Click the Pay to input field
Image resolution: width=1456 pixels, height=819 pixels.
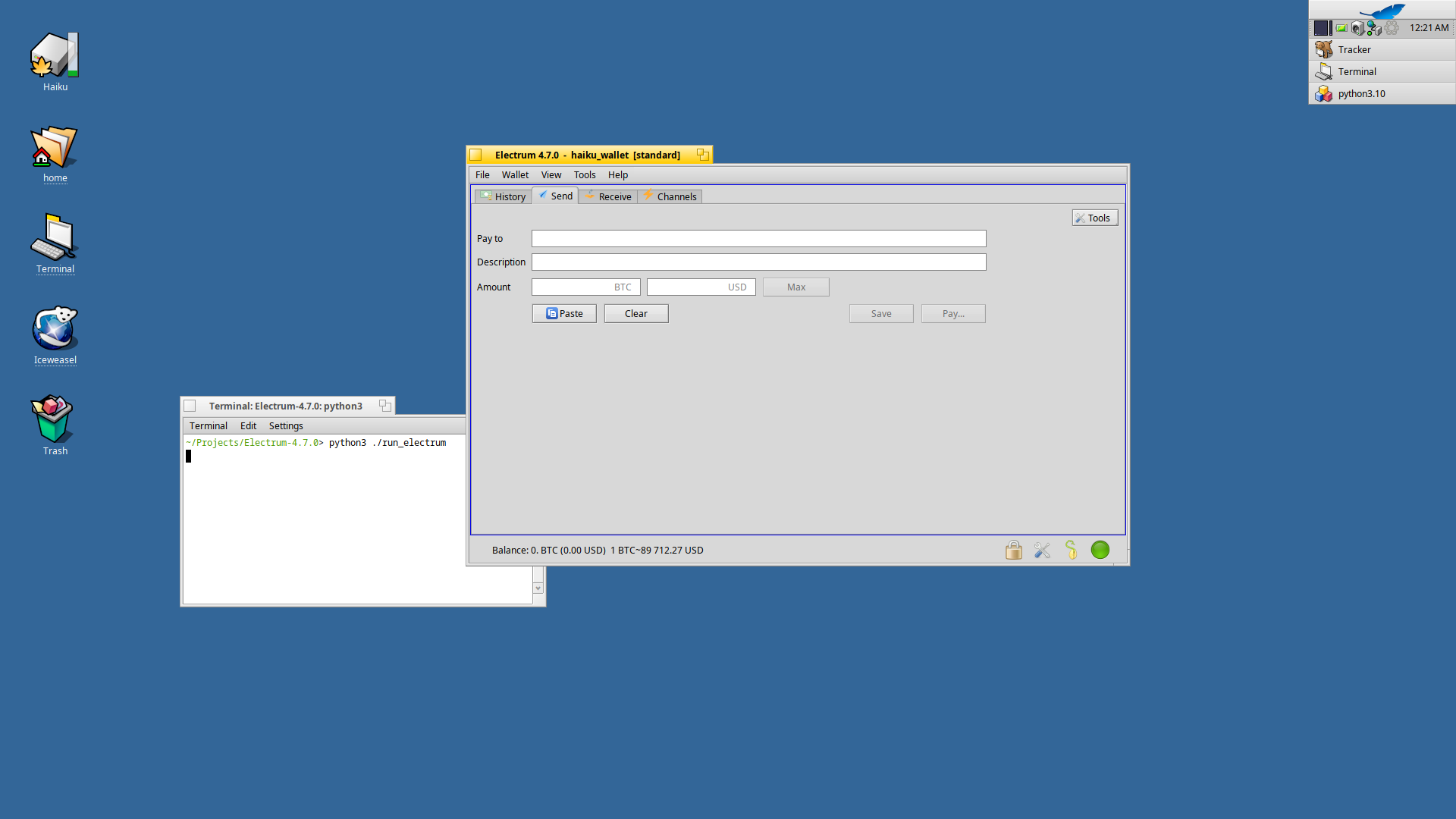(x=758, y=239)
